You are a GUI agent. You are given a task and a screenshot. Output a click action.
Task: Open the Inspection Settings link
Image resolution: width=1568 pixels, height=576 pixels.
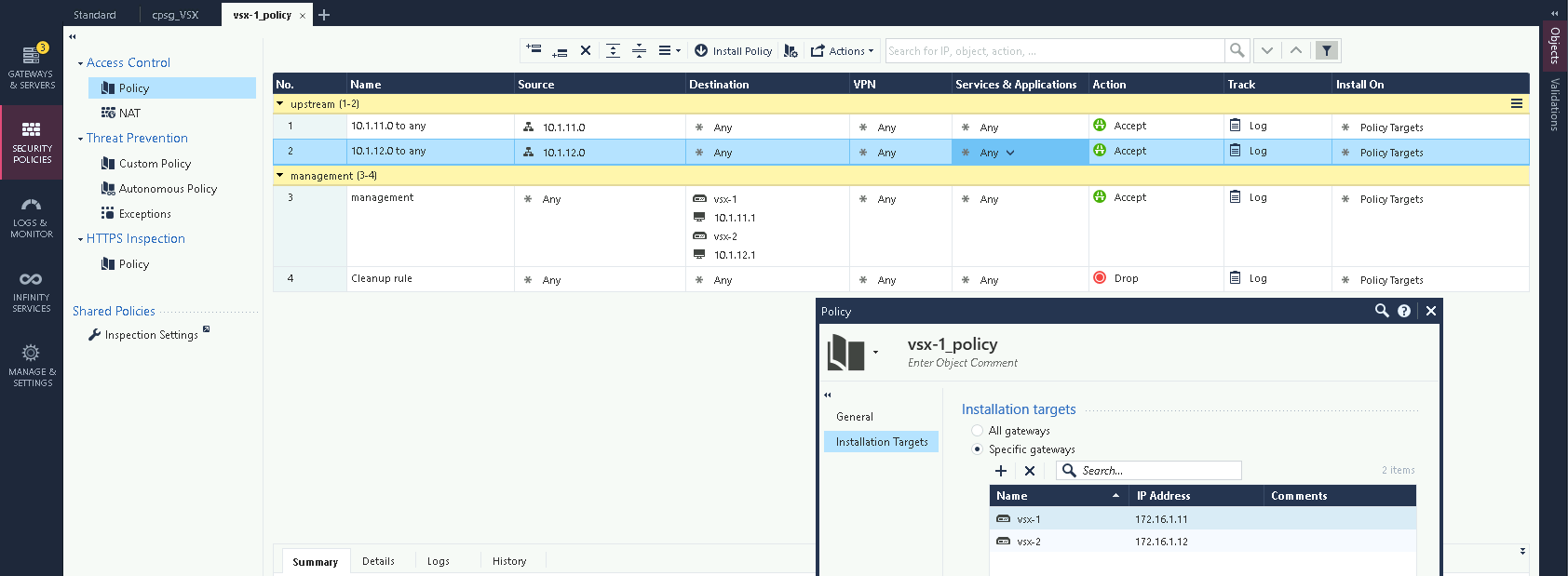point(151,335)
